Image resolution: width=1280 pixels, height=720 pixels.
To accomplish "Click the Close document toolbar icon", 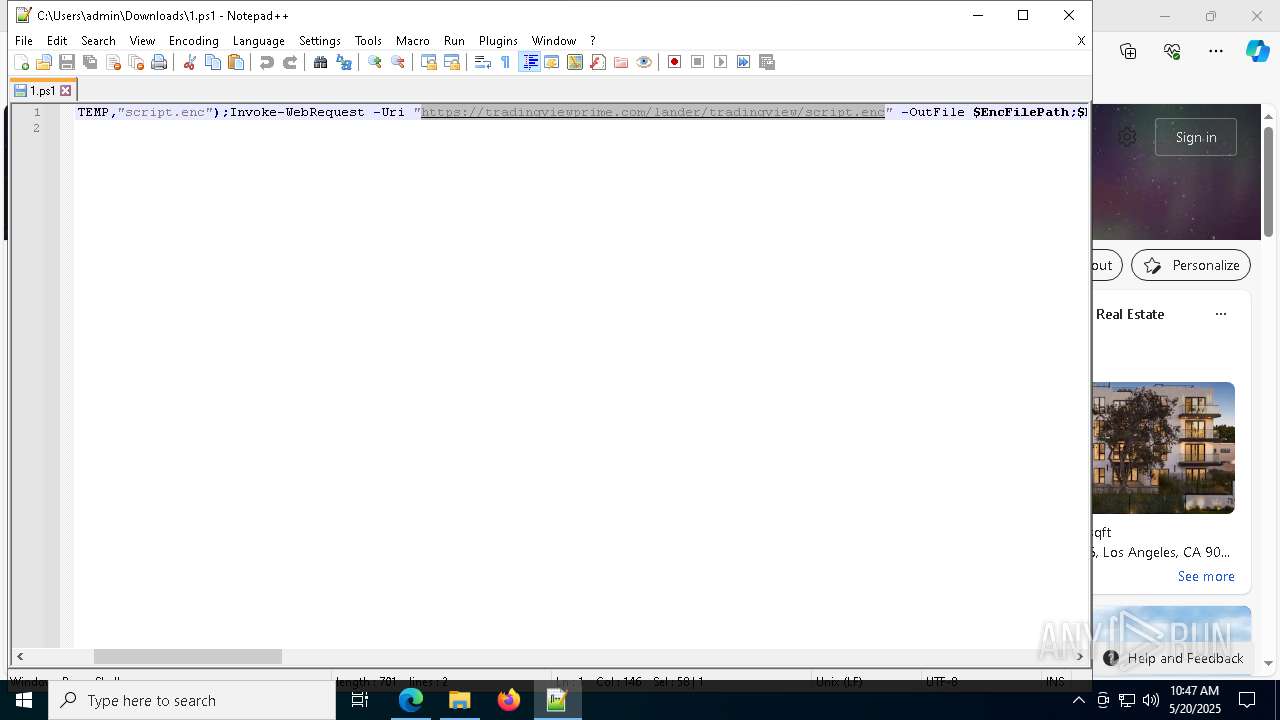I will 113,62.
